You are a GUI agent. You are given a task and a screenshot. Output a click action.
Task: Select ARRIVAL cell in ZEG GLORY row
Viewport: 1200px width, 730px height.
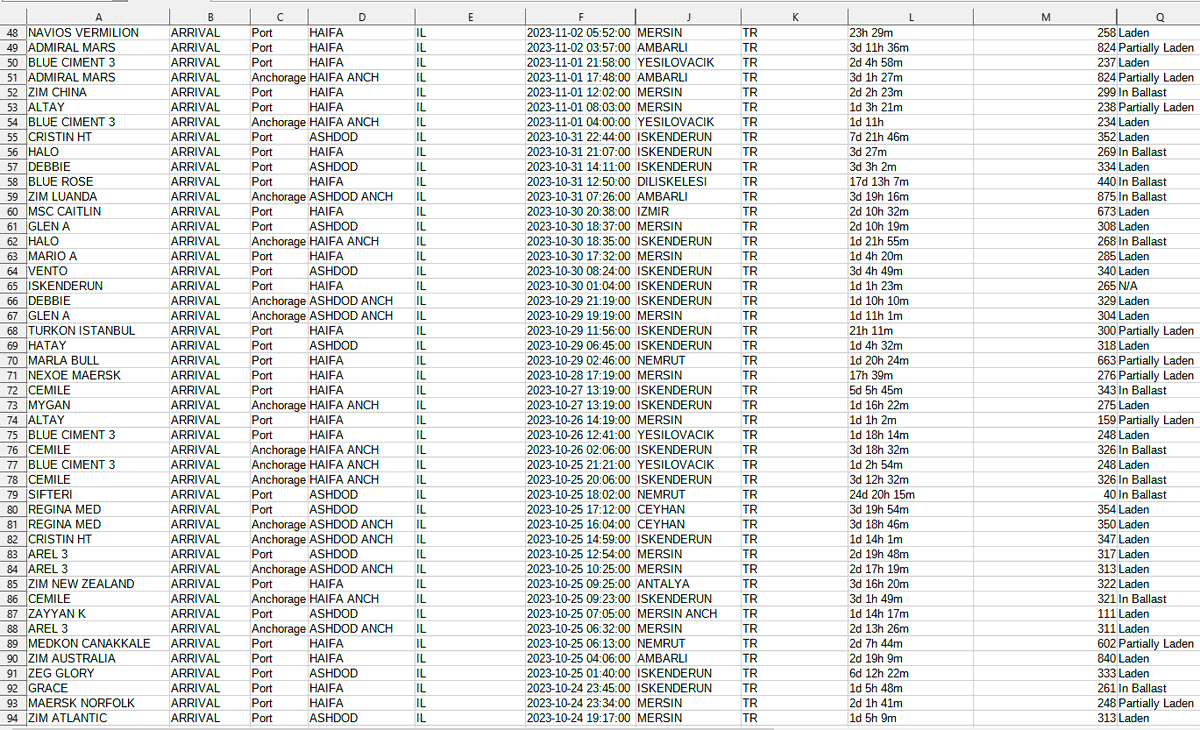pyautogui.click(x=208, y=673)
